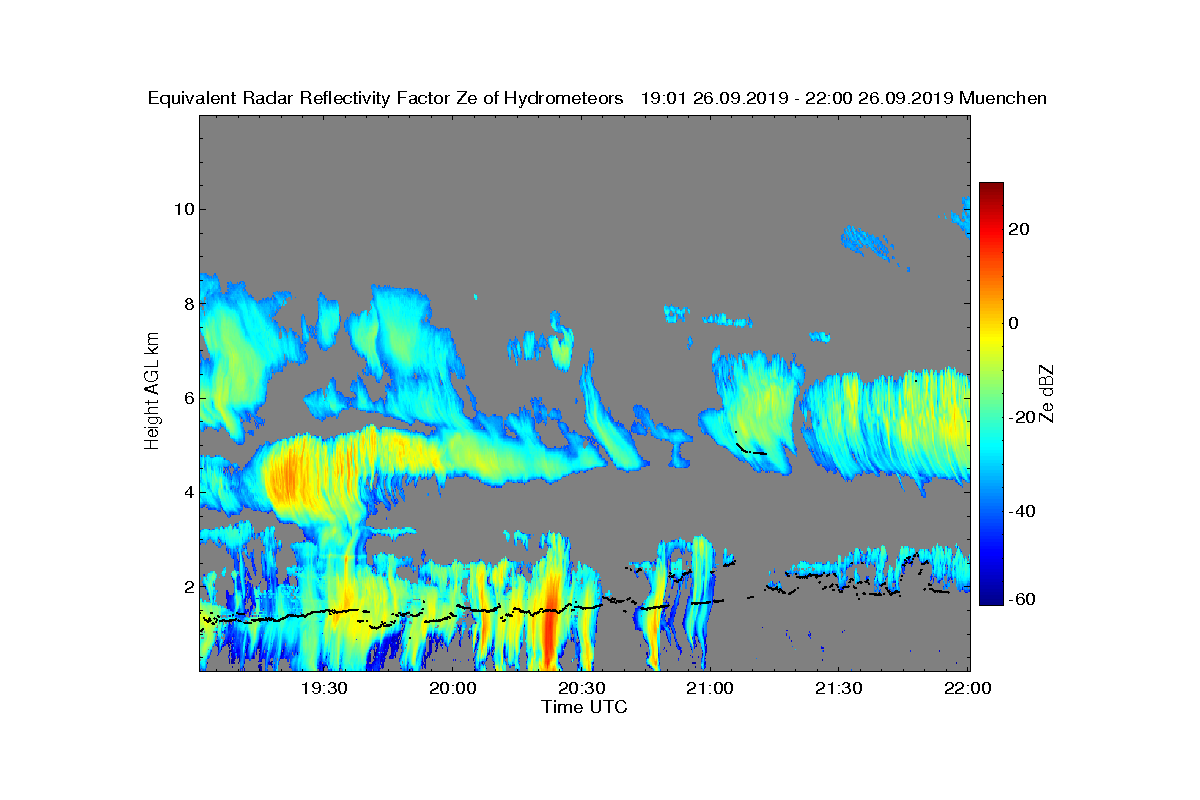The width and height of the screenshot is (1200, 800).
Task: Click the 'Time UTC' axis label
Action: (x=585, y=707)
